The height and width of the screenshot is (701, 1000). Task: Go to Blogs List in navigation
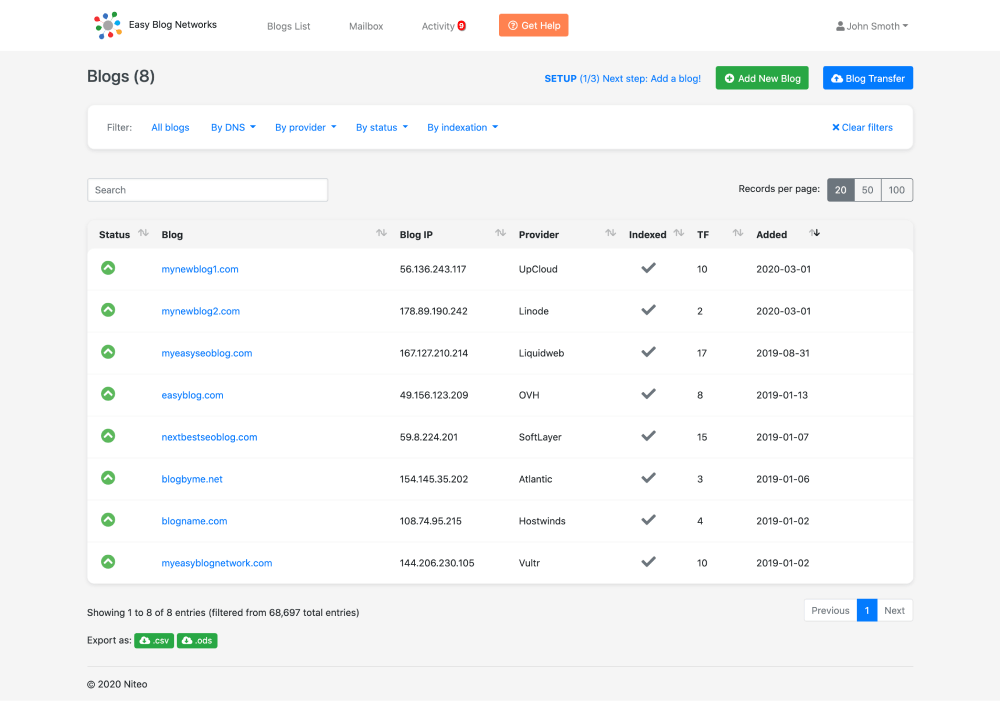tap(288, 26)
